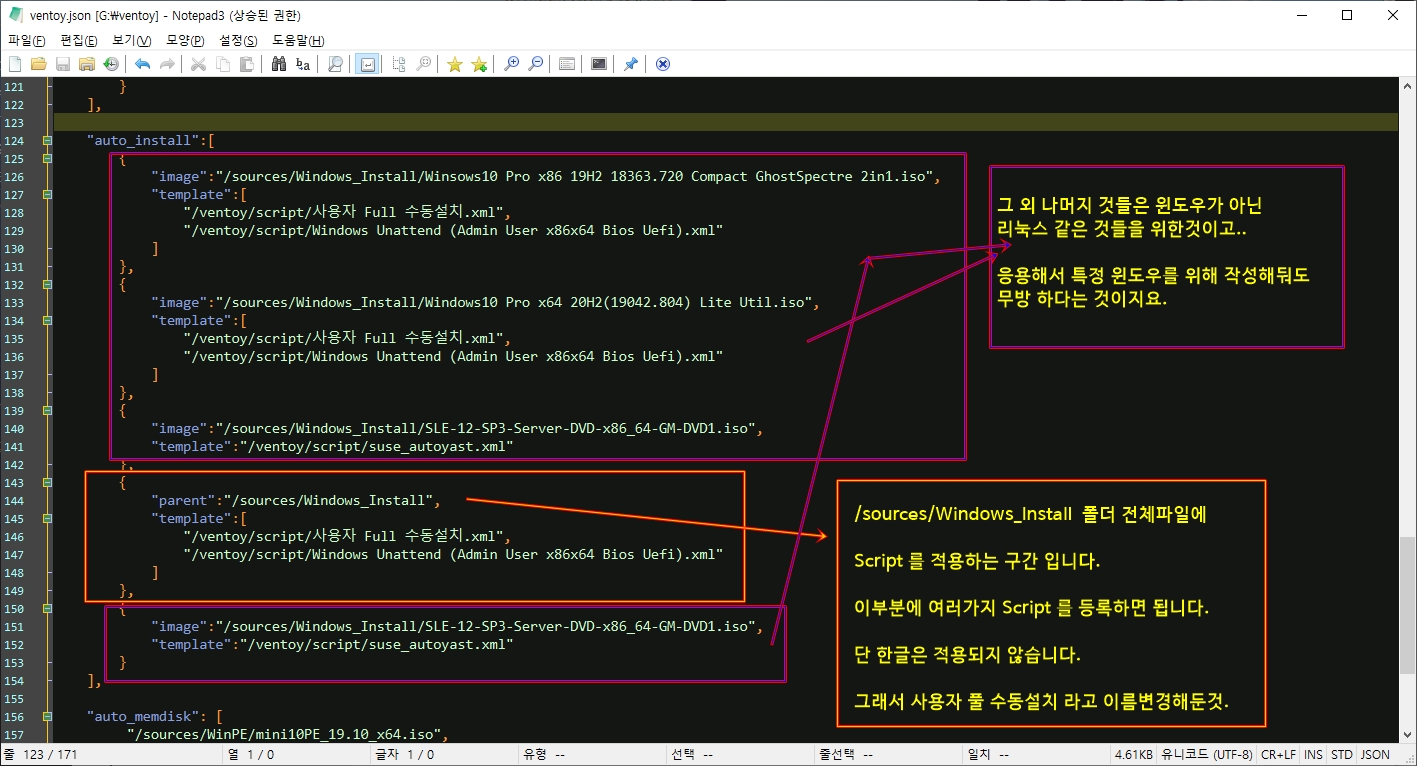Toggle the STD status bar indicator
The image size is (1417, 766).
1342,755
